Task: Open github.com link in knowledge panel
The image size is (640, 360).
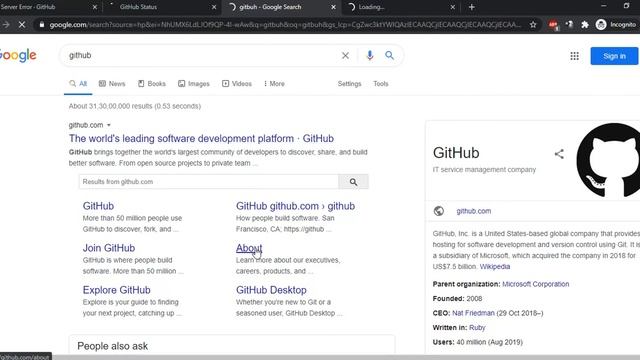Action: point(473,211)
